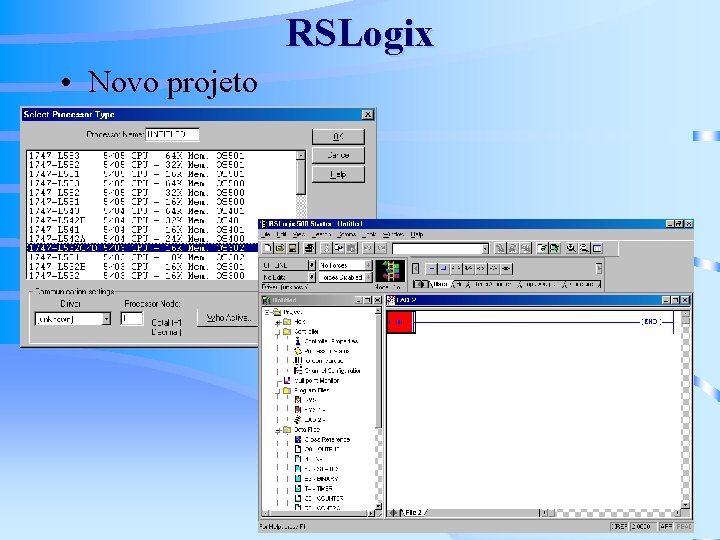Collapse the Project root node

pos(268,312)
